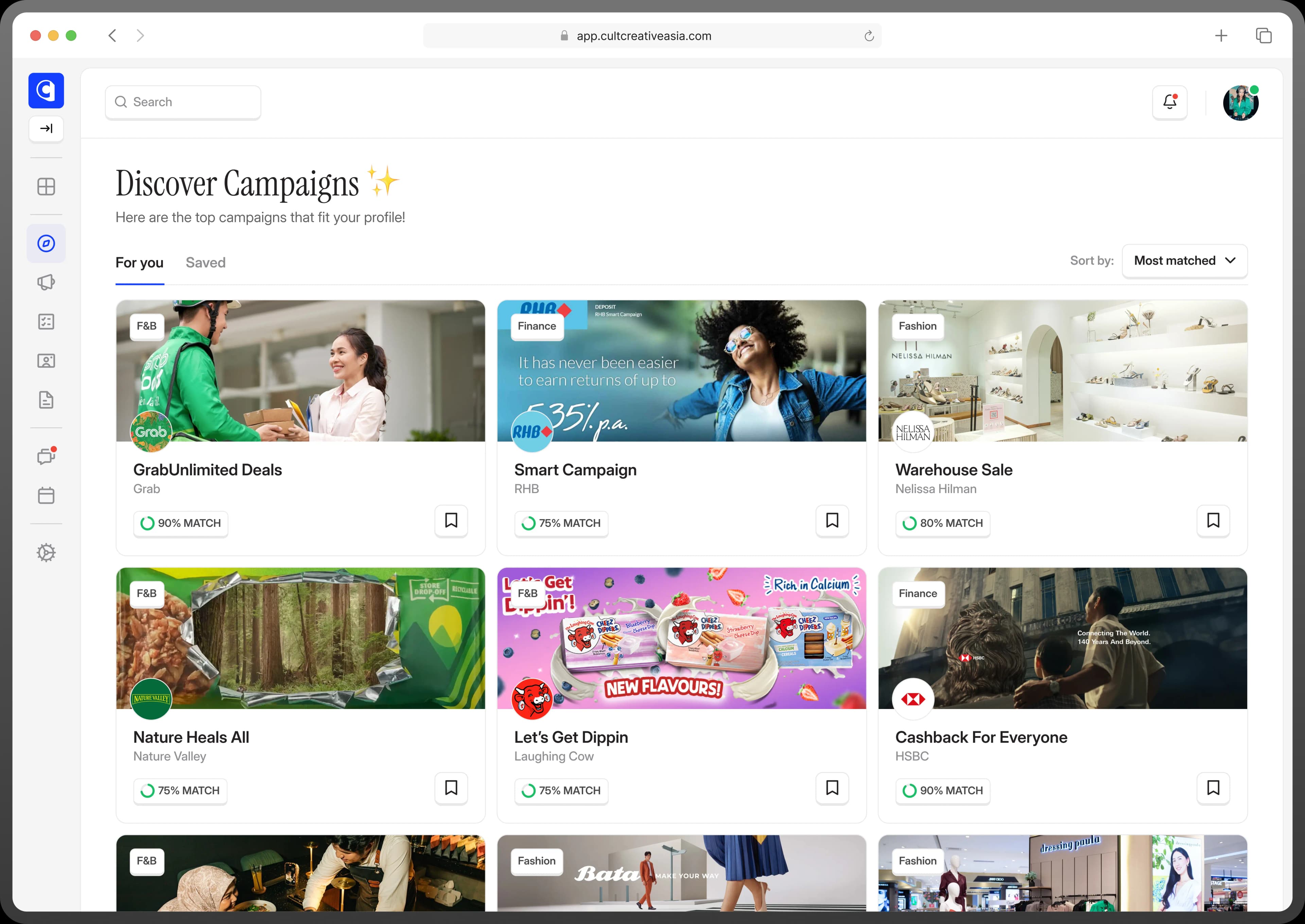Open the user profile avatar menu
Image resolution: width=1305 pixels, height=924 pixels.
point(1241,103)
